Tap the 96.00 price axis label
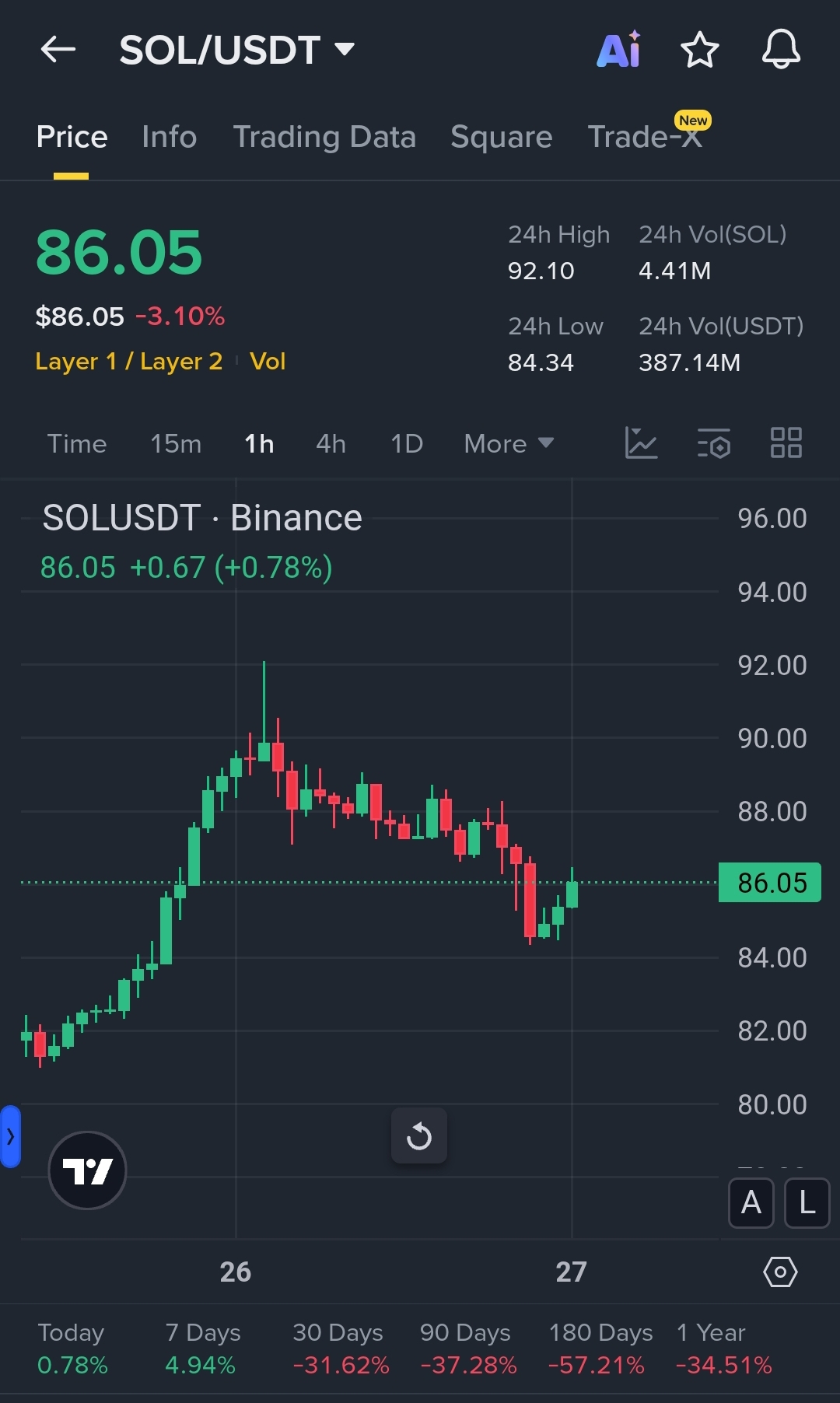This screenshot has width=840, height=1403. (772, 519)
